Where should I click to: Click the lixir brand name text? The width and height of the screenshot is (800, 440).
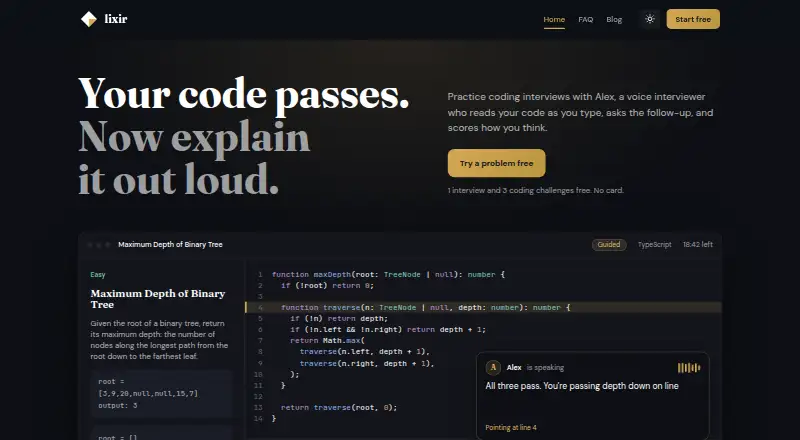point(116,19)
